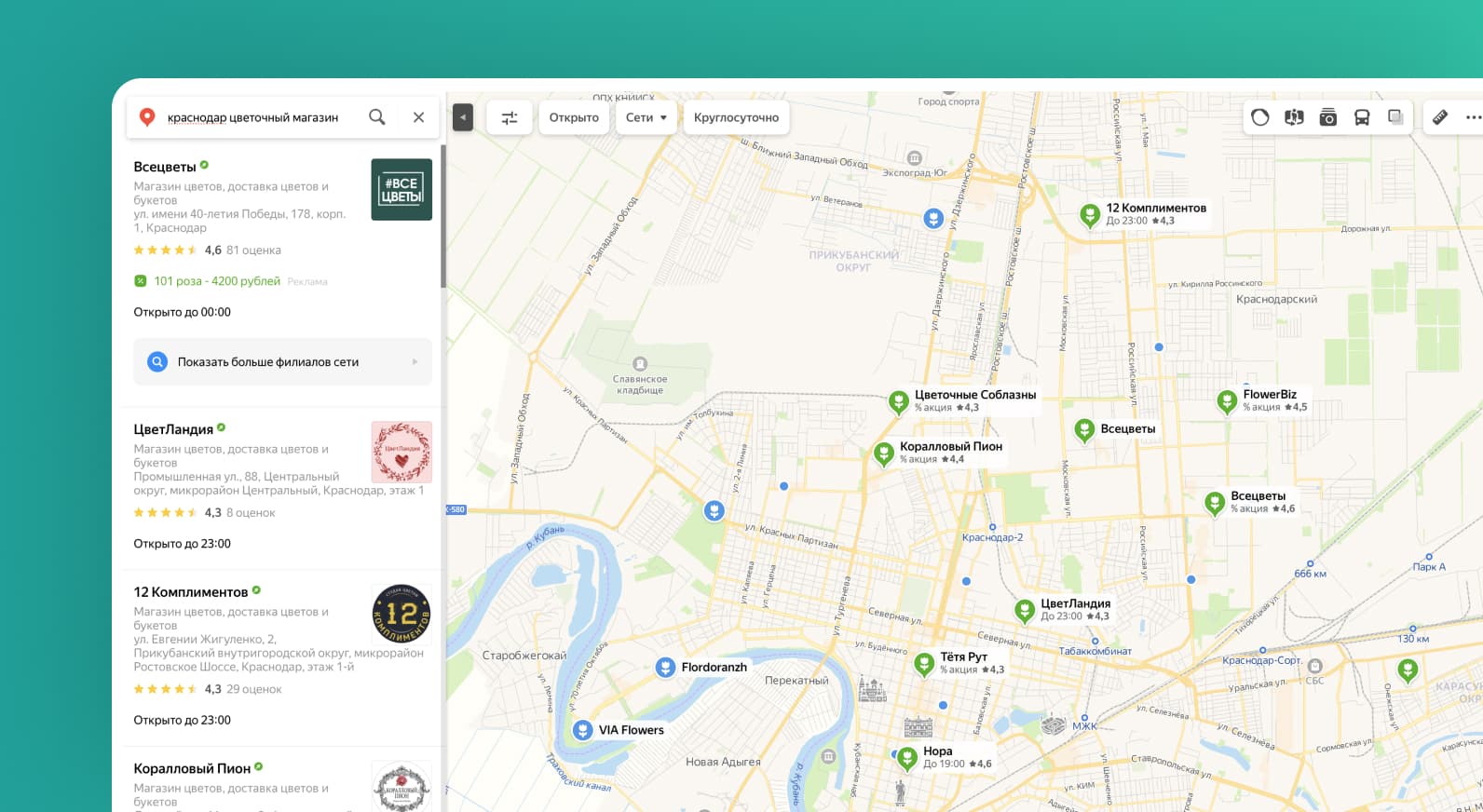This screenshot has width=1483, height=812.
Task: Select the Flordoranzh blue map pin
Action: click(x=665, y=667)
